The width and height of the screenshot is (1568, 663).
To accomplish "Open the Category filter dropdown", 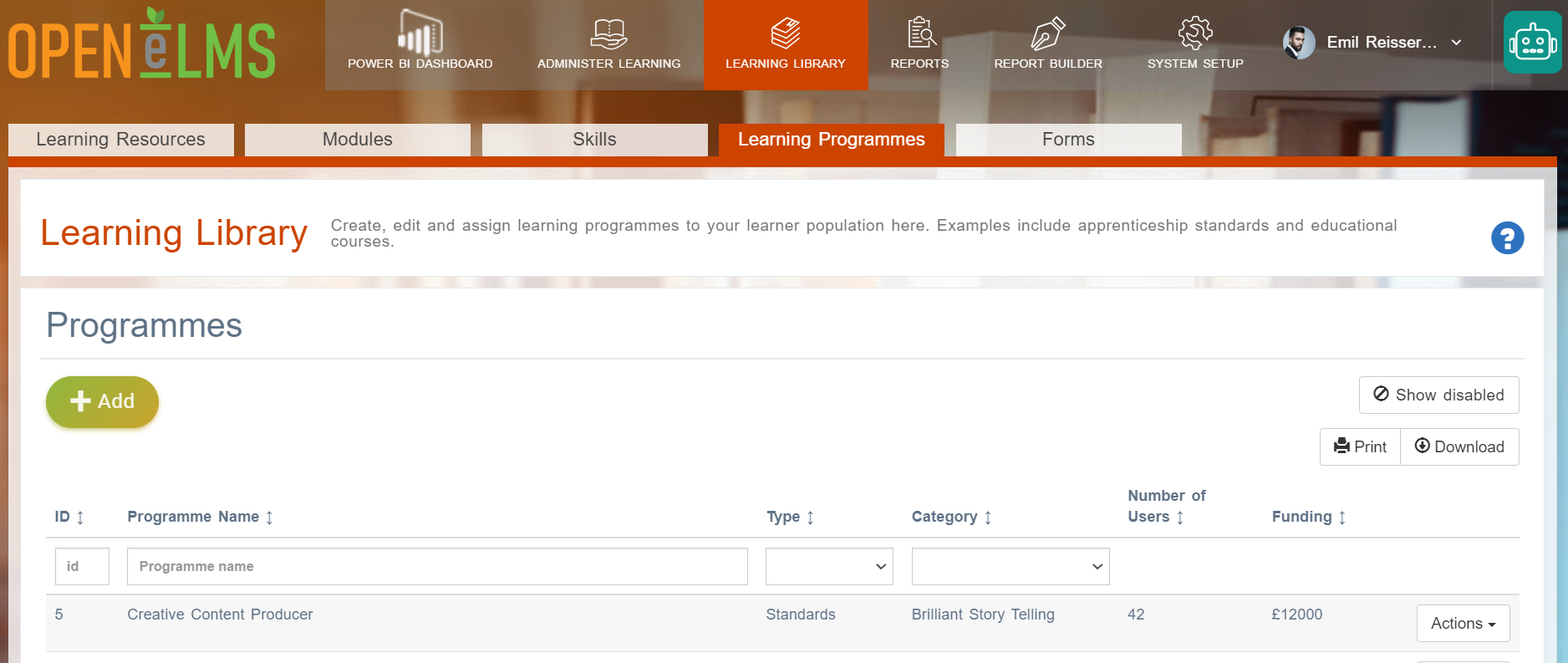I will coord(1011,566).
